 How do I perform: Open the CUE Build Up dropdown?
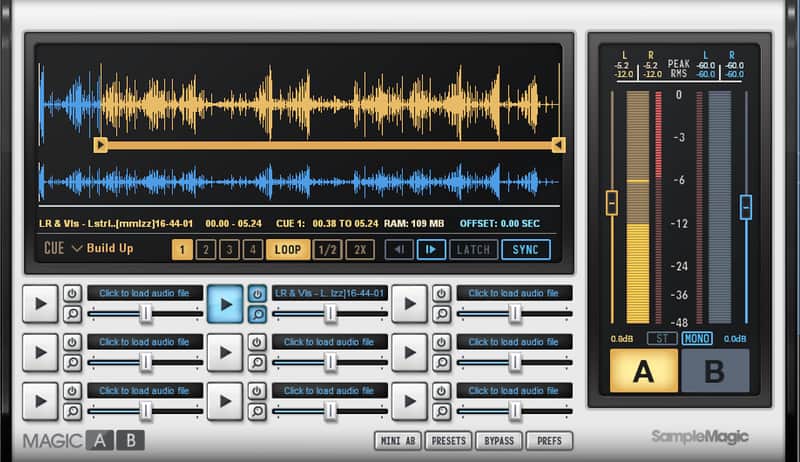89,248
